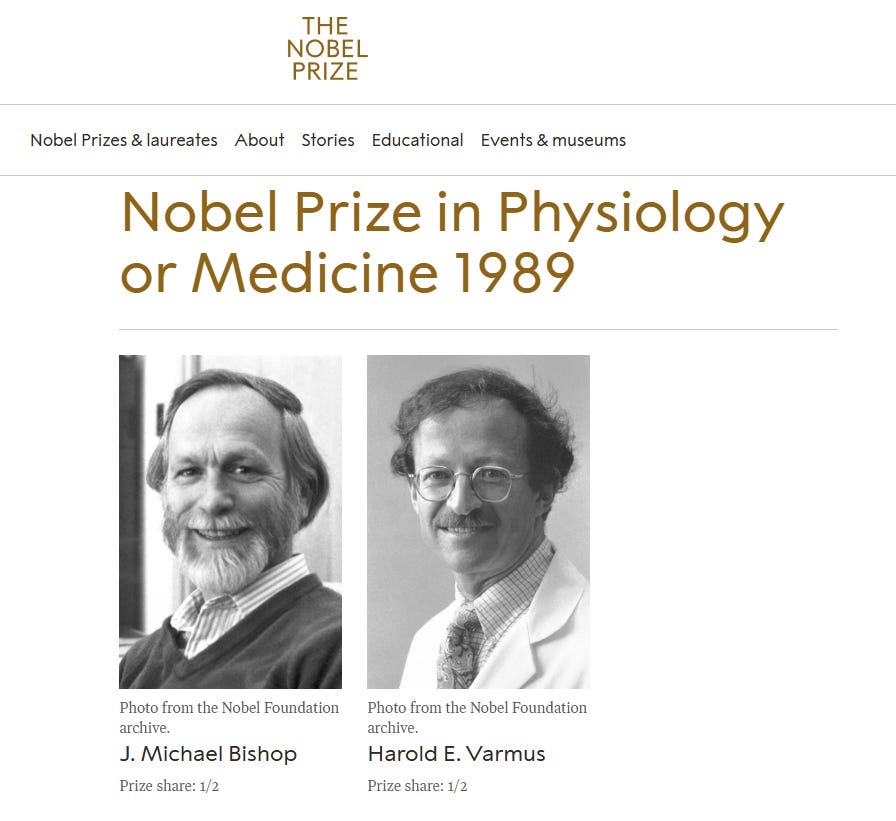
Task: Open Harold E. Varmus name link
Action: point(457,754)
